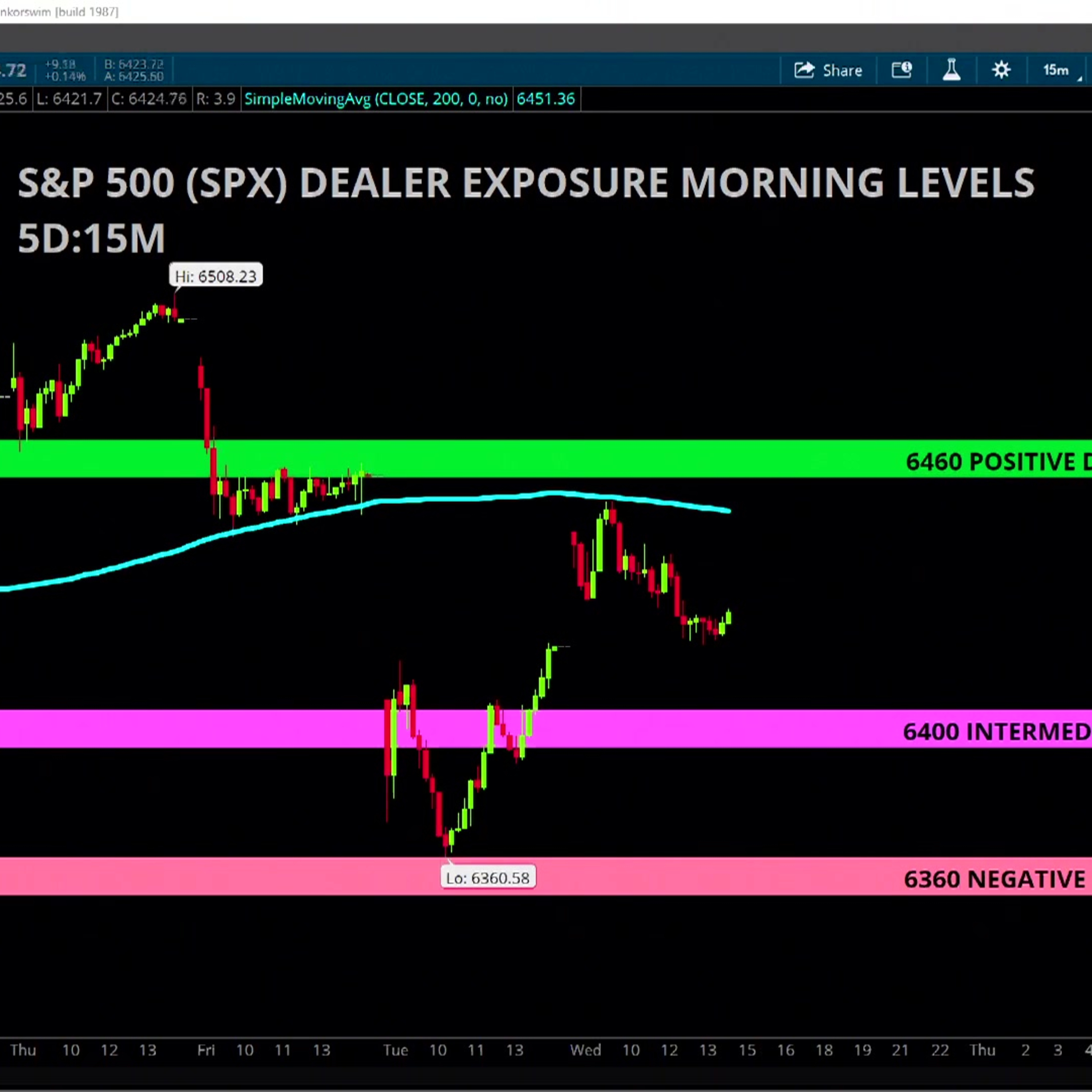Click the 5D:15M text annotation

point(91,238)
